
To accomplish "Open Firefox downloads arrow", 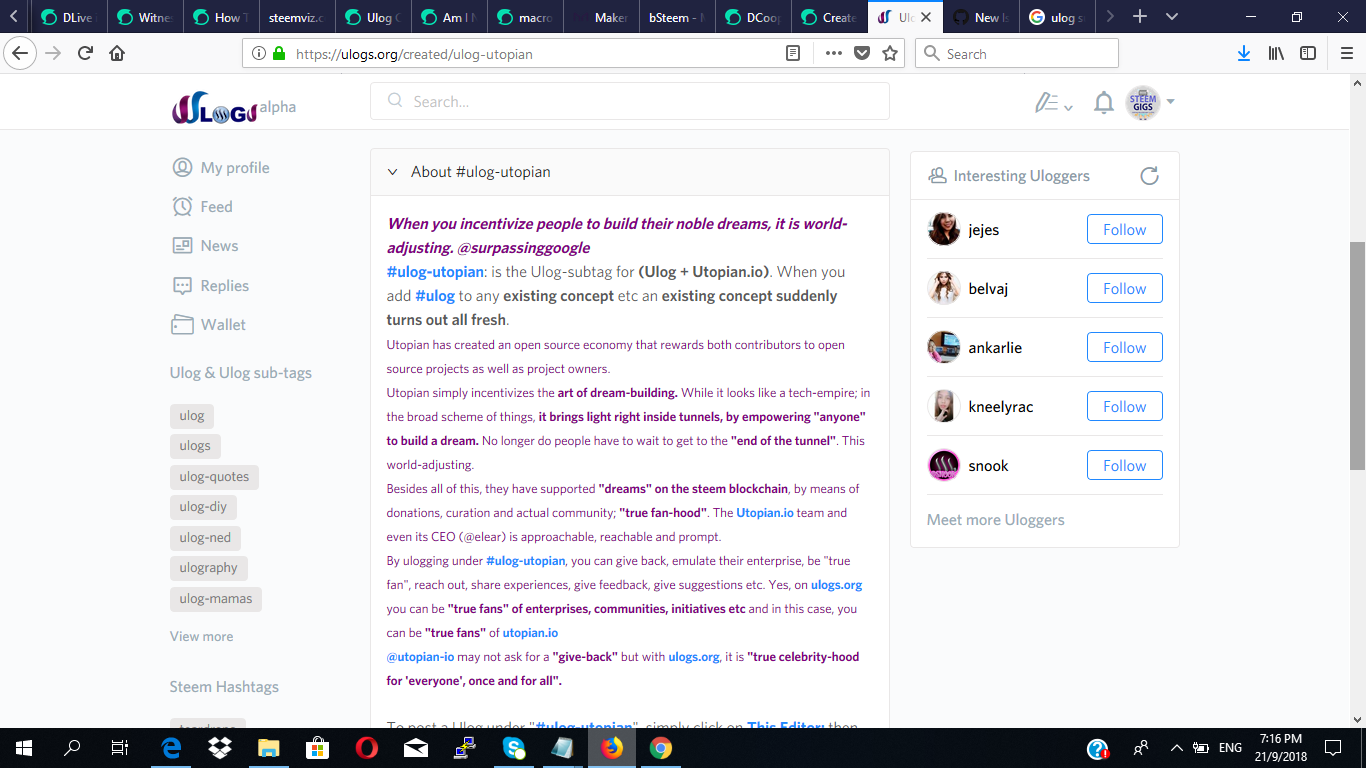I will coord(1244,54).
